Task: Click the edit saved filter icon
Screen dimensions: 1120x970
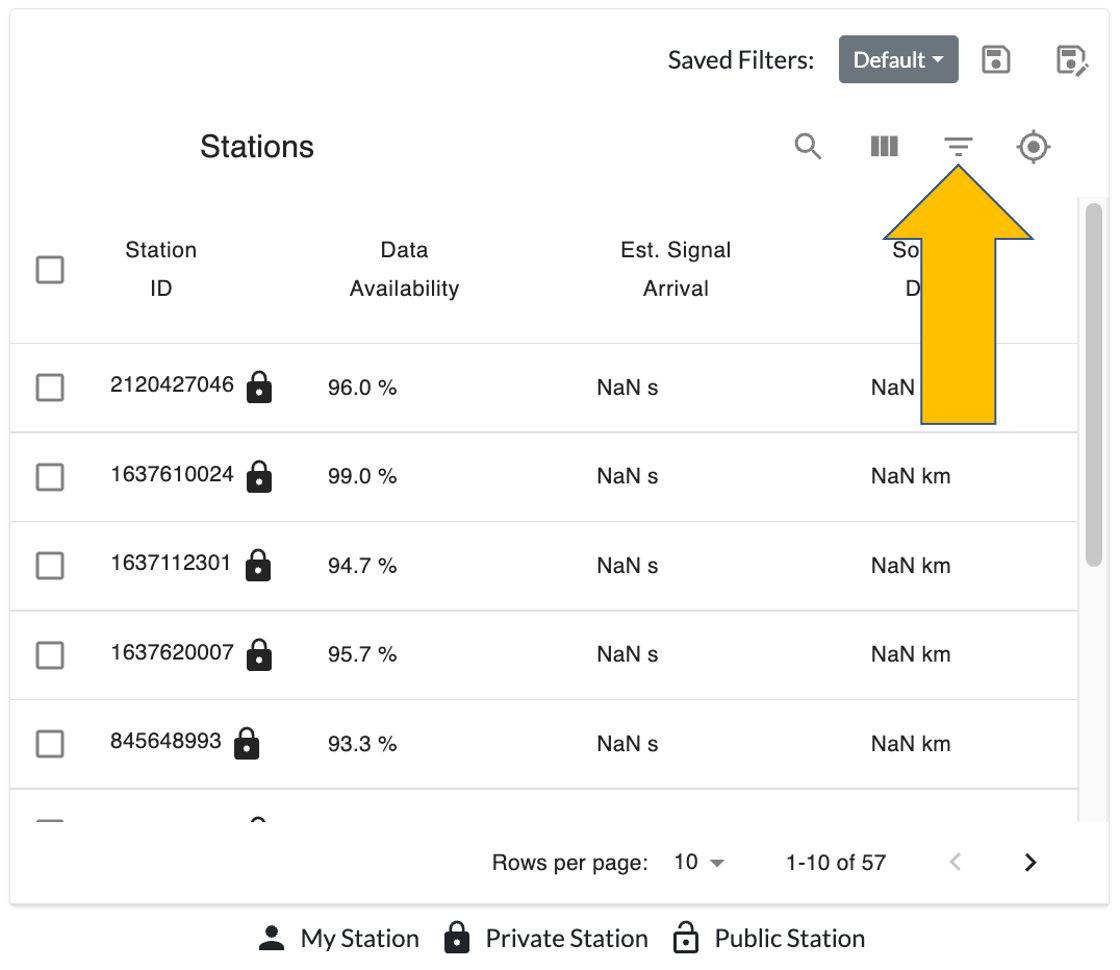Action: point(1071,60)
